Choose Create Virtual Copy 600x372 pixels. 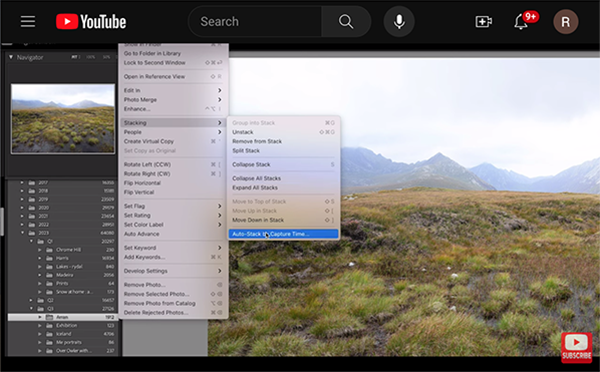coord(173,141)
